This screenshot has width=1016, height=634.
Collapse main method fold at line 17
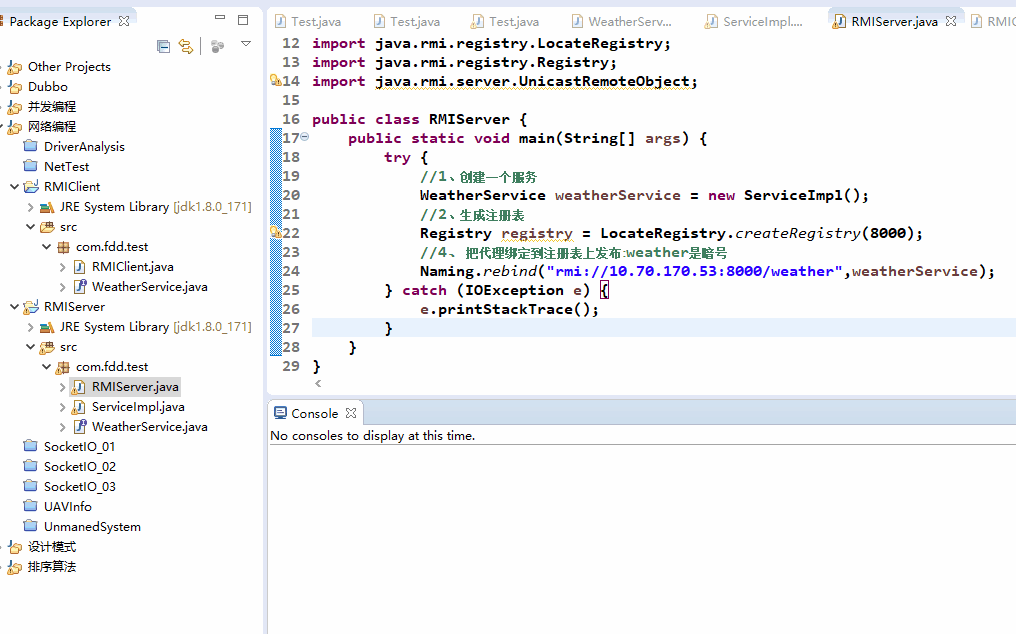click(305, 137)
